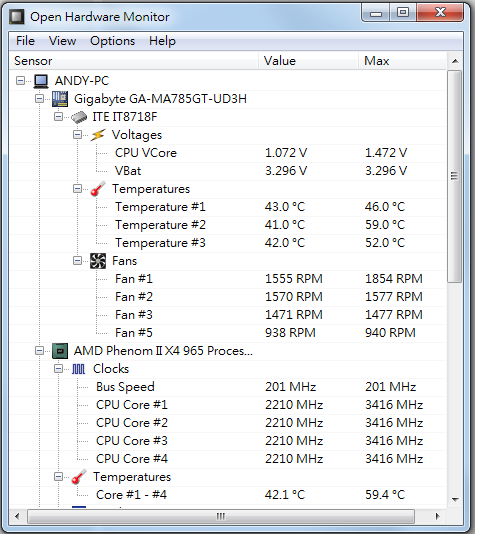Click the Voltages lightning bolt icon

click(98, 135)
